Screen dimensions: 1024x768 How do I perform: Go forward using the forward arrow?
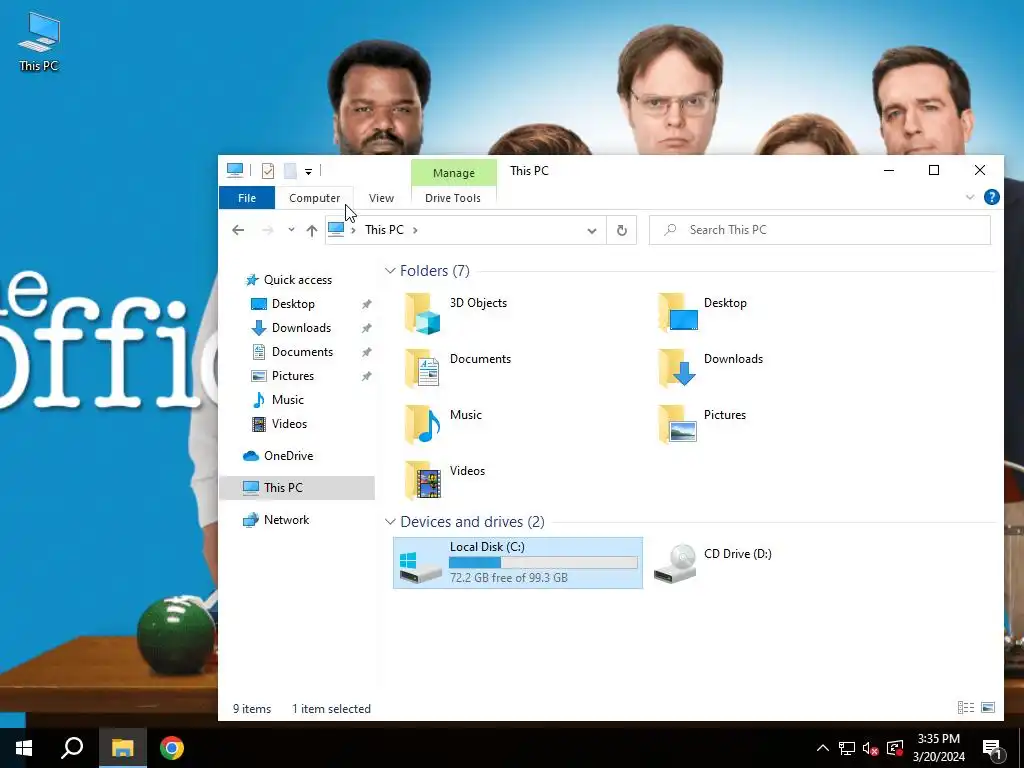pyautogui.click(x=267, y=230)
